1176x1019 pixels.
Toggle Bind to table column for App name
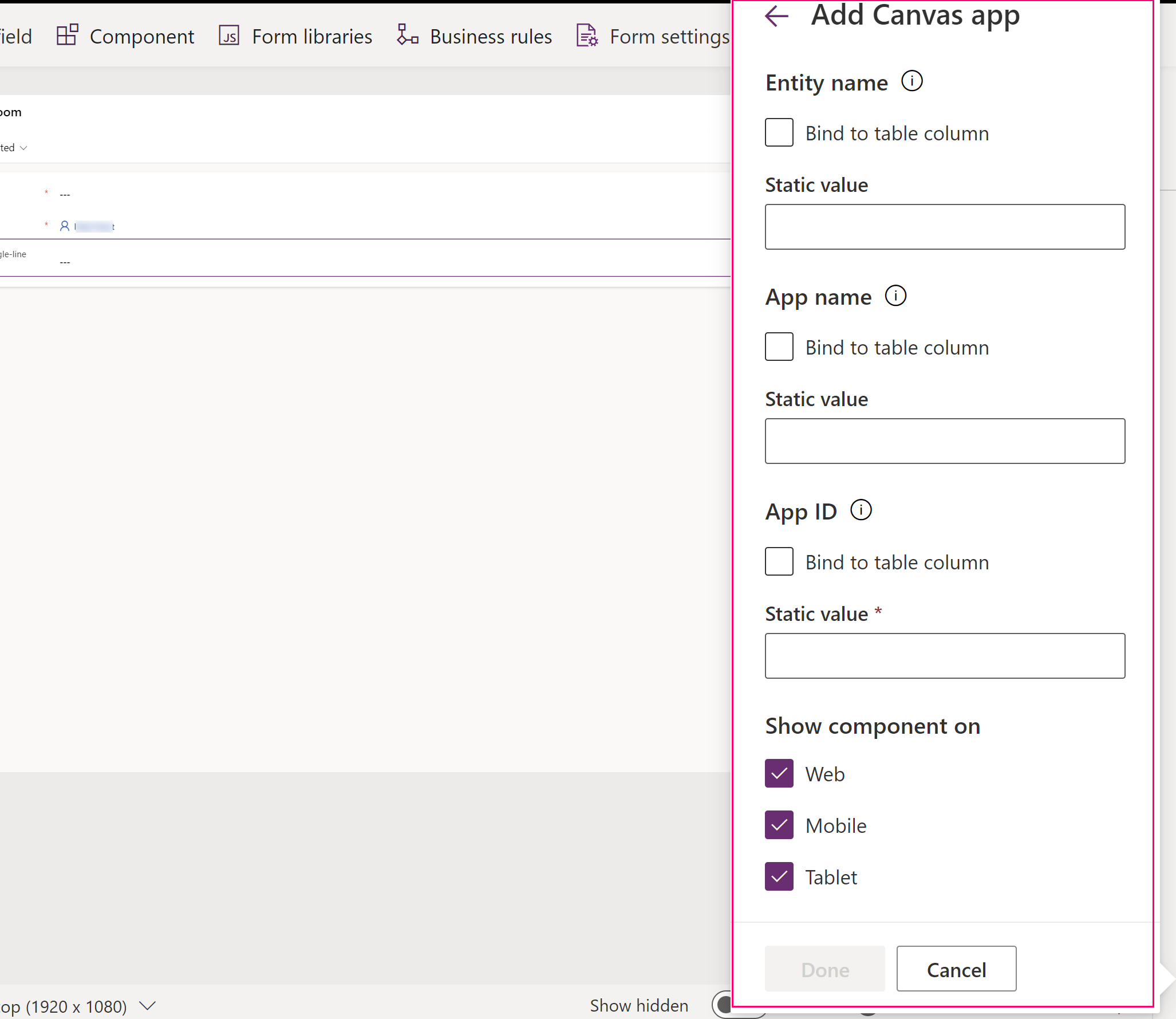pyautogui.click(x=779, y=347)
